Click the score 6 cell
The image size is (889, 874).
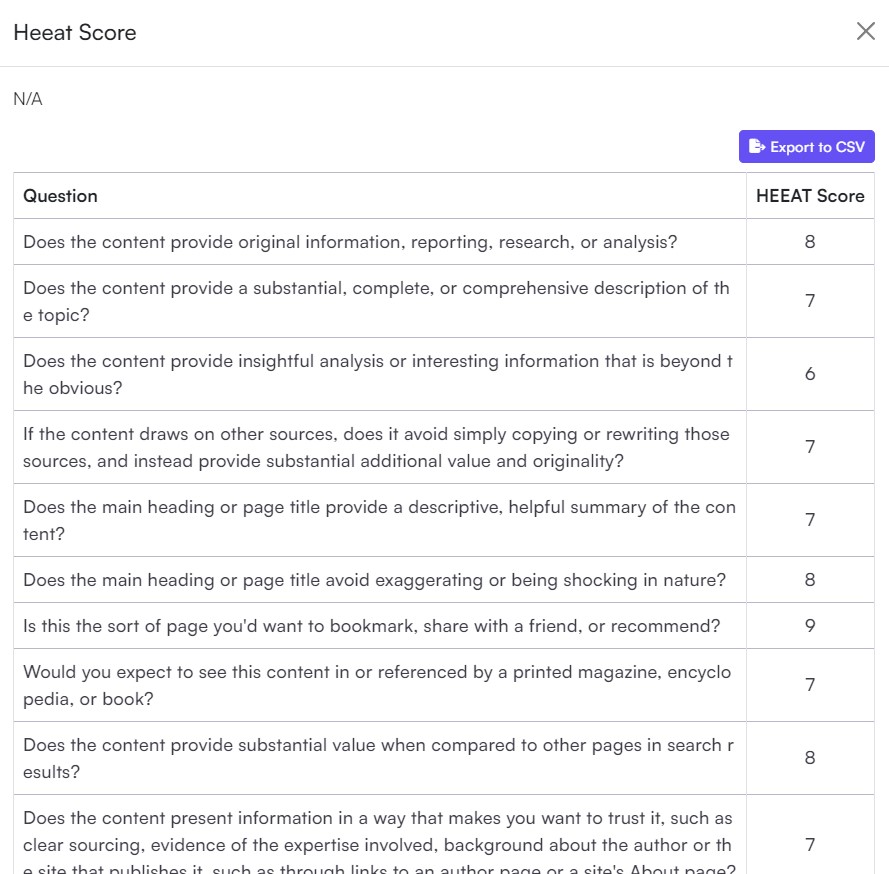pyautogui.click(x=810, y=374)
